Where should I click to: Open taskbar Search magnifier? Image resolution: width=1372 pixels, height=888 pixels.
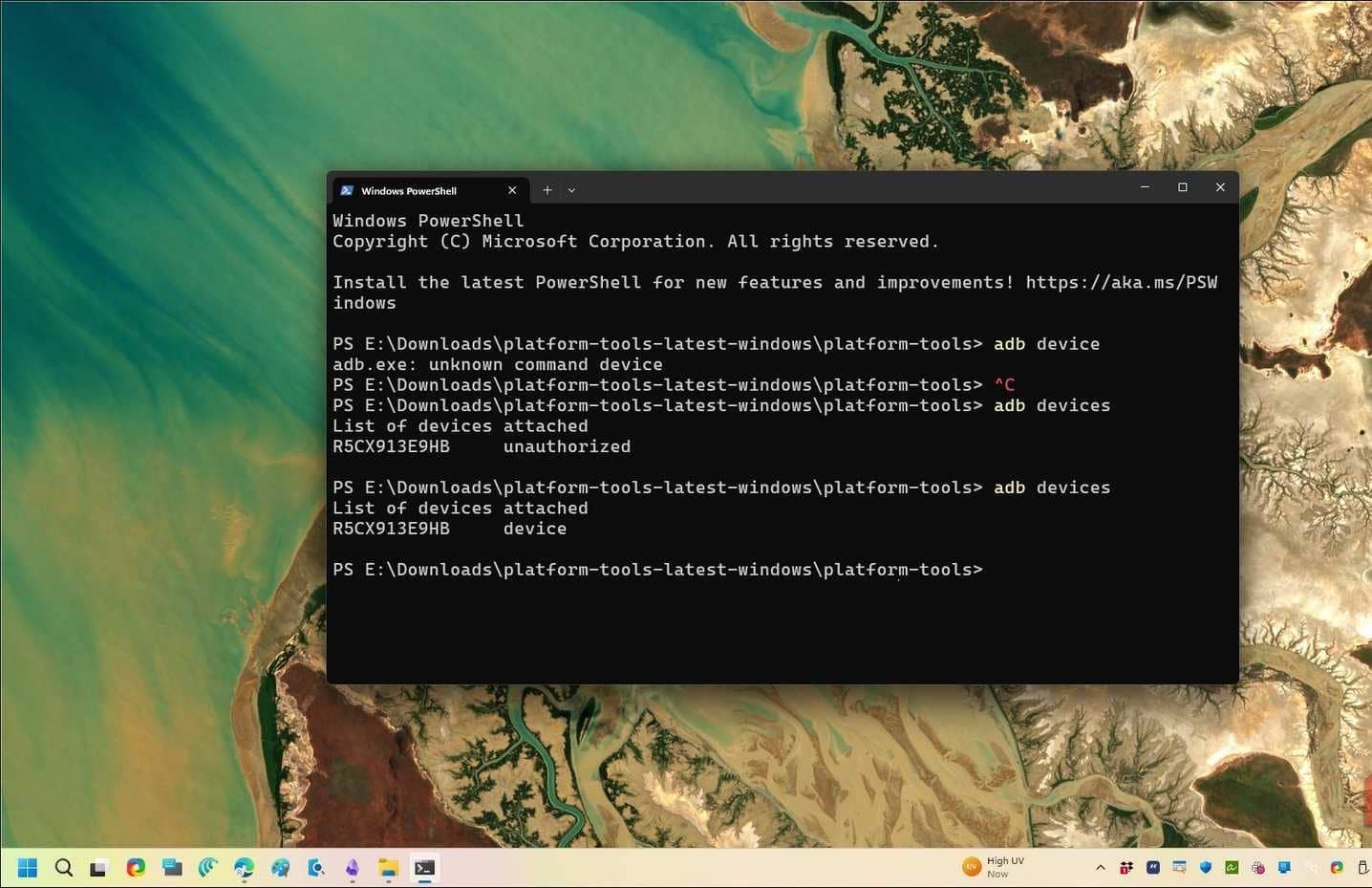tap(63, 867)
